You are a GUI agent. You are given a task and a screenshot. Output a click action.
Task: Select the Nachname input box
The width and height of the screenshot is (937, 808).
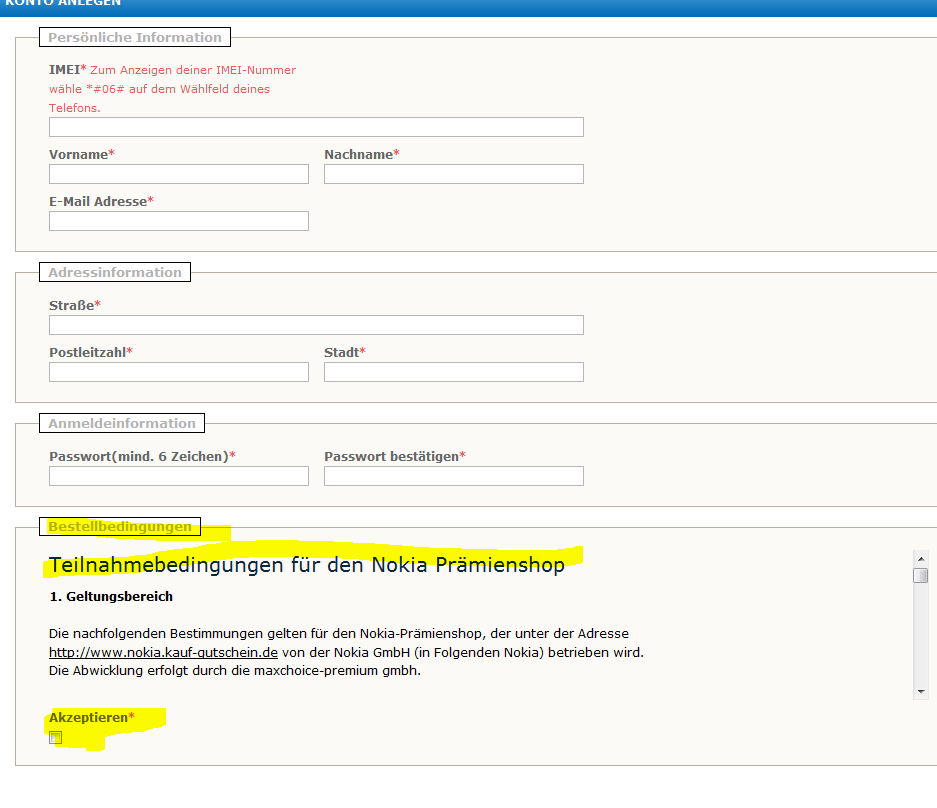(454, 174)
